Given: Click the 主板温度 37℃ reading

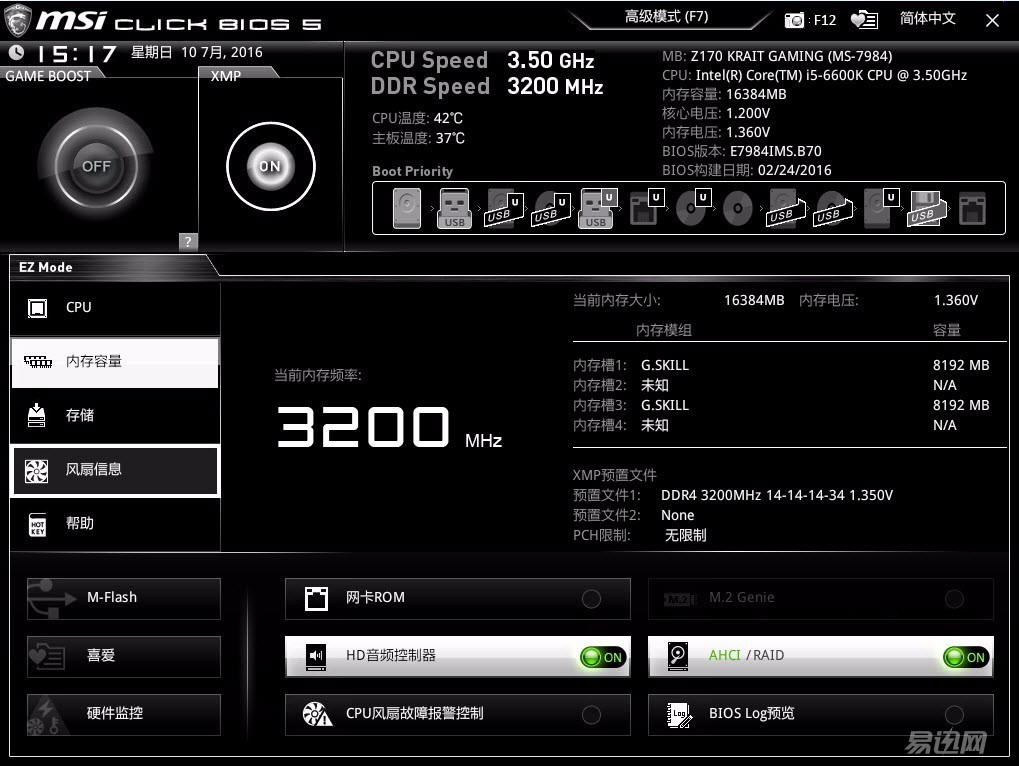Looking at the screenshot, I should [419, 138].
